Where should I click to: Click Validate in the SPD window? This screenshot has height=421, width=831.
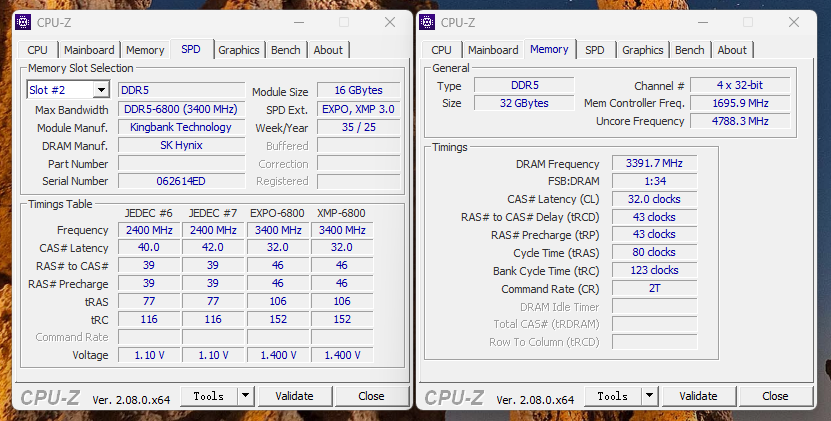point(294,396)
